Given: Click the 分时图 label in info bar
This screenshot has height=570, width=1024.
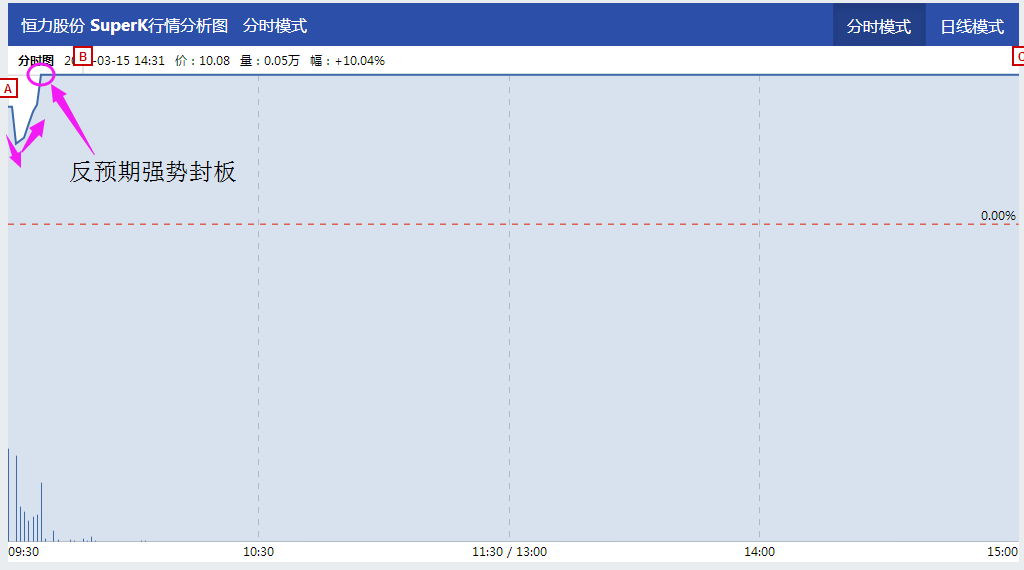Looking at the screenshot, I should coord(36,61).
